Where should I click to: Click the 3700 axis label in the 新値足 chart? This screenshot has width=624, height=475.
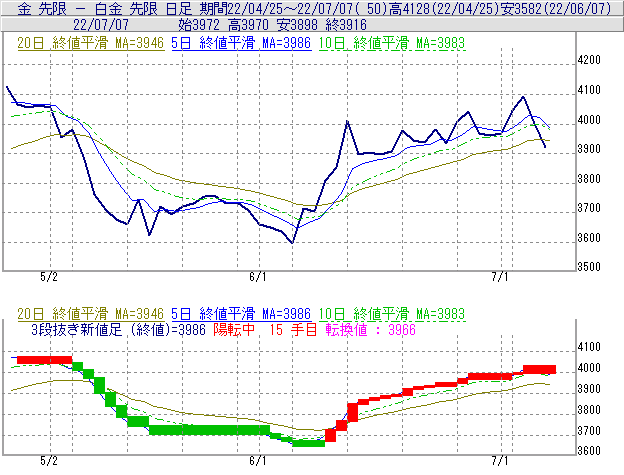coord(589,431)
